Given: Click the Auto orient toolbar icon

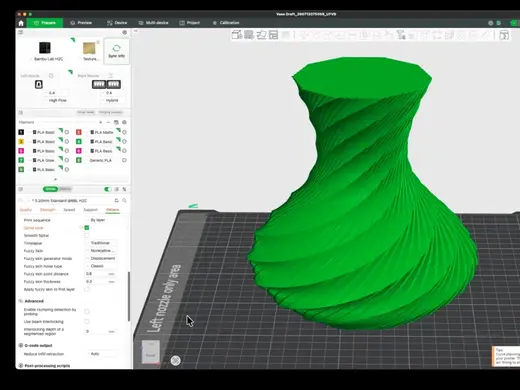Looking at the screenshot, I should (261, 35).
